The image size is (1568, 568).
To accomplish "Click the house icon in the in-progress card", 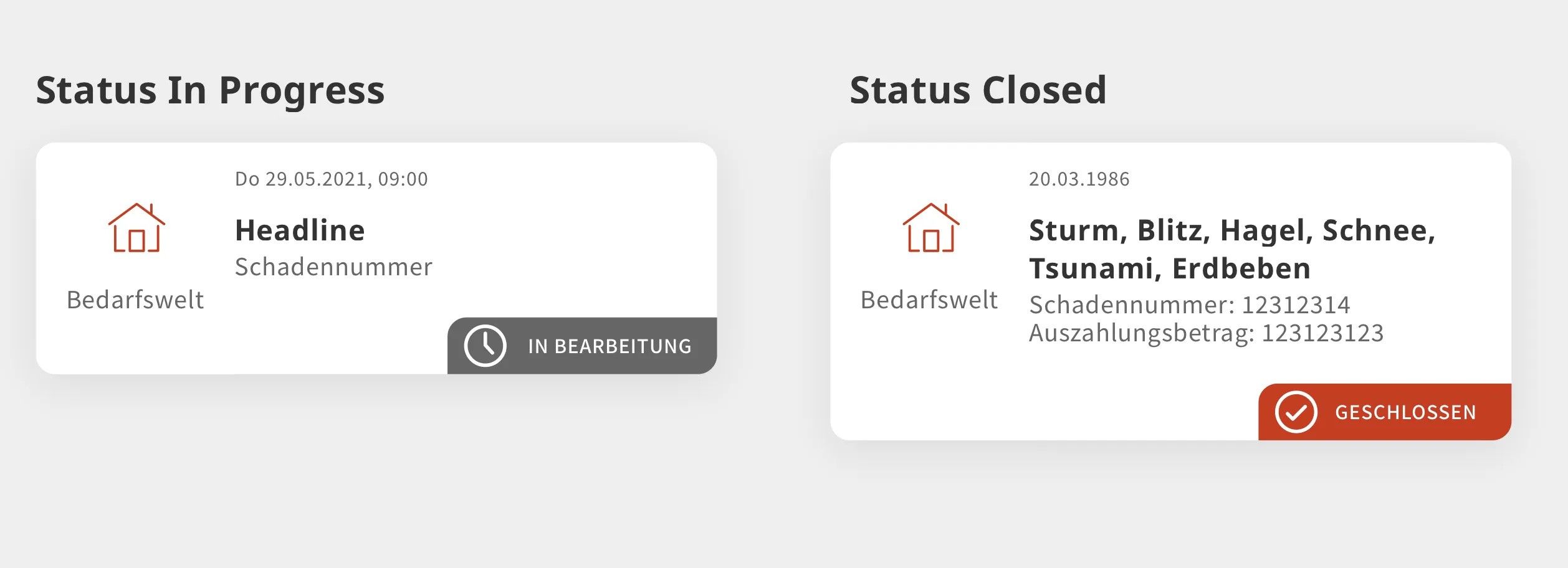I will (136, 228).
